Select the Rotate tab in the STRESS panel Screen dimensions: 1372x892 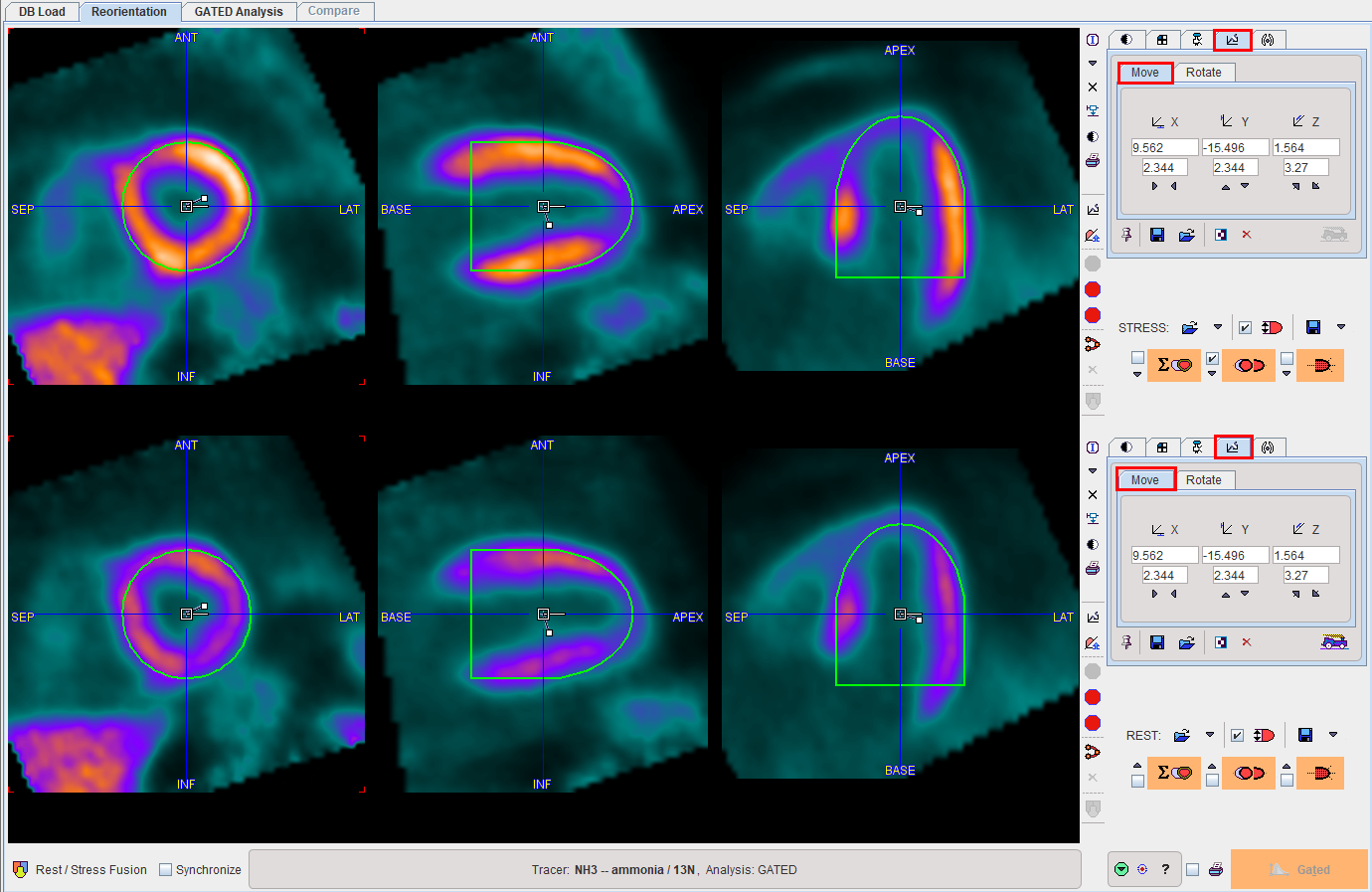(1203, 73)
